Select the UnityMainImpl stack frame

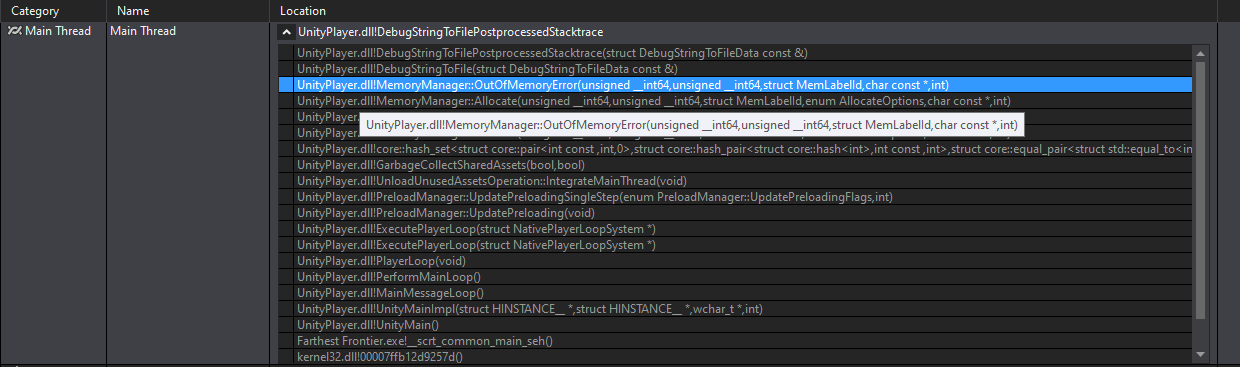(735, 309)
